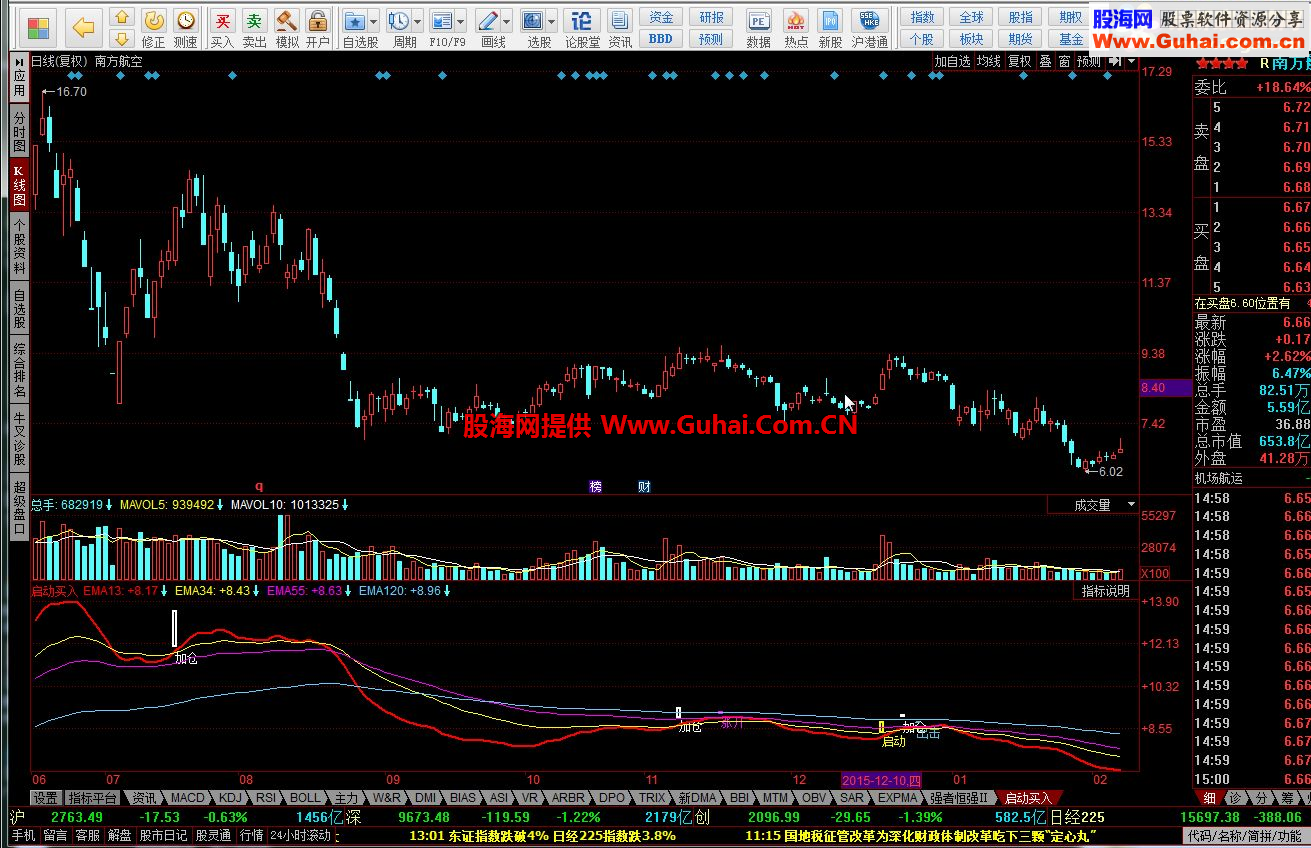Image resolution: width=1311 pixels, height=848 pixels.
Task: Open F10/F9 company info icon
Action: [x=442, y=20]
